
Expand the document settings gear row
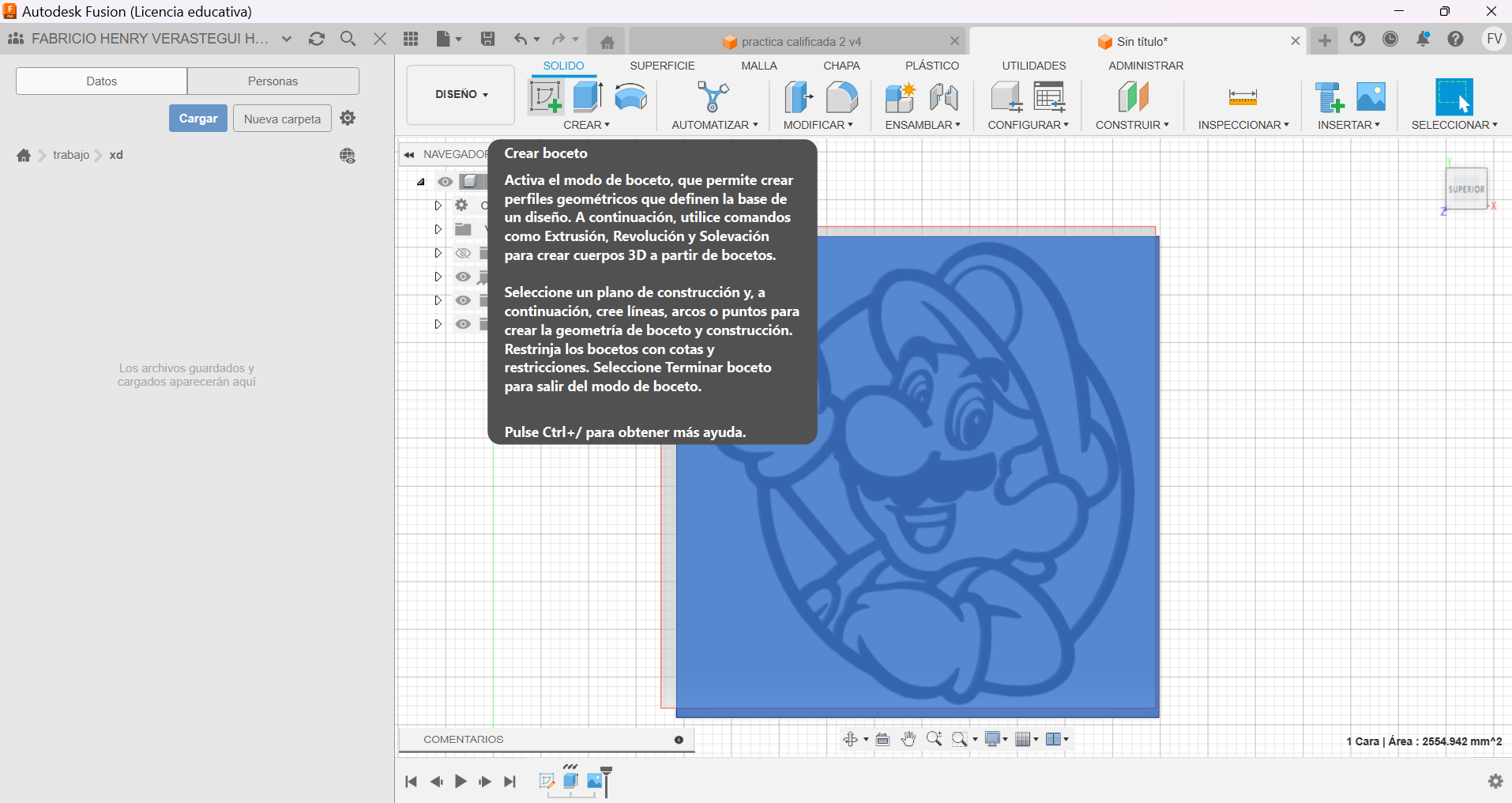(x=438, y=205)
